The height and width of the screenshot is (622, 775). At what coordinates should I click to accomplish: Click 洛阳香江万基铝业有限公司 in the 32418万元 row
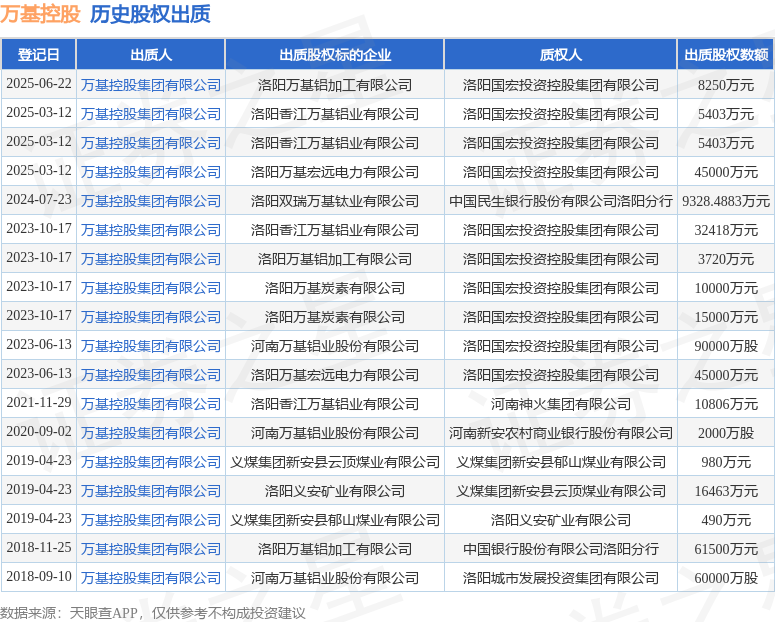tap(335, 230)
